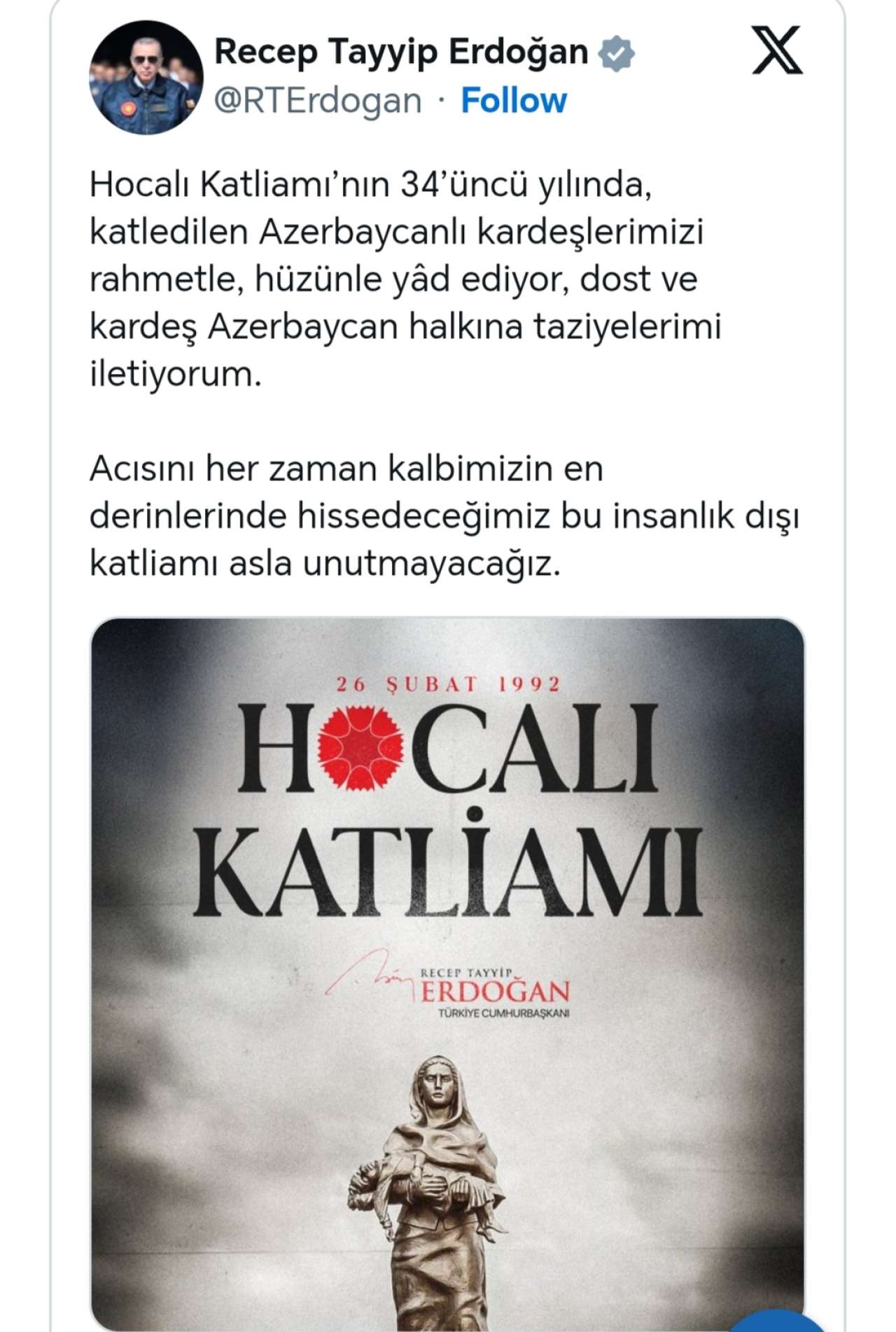The image size is (896, 1332).
Task: Open the @RTErdogan handle link
Action: pos(318,101)
